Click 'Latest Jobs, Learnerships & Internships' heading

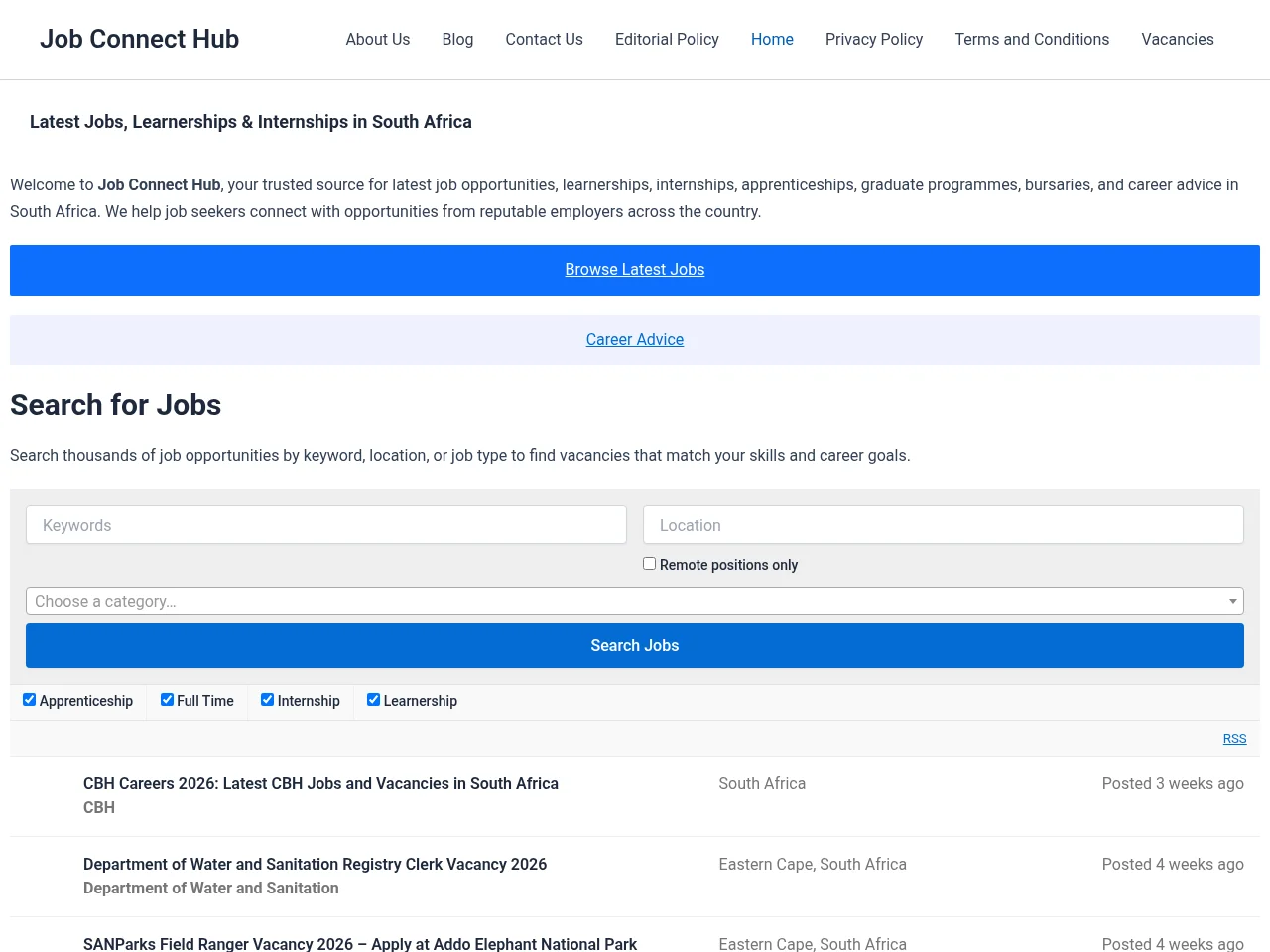(251, 122)
